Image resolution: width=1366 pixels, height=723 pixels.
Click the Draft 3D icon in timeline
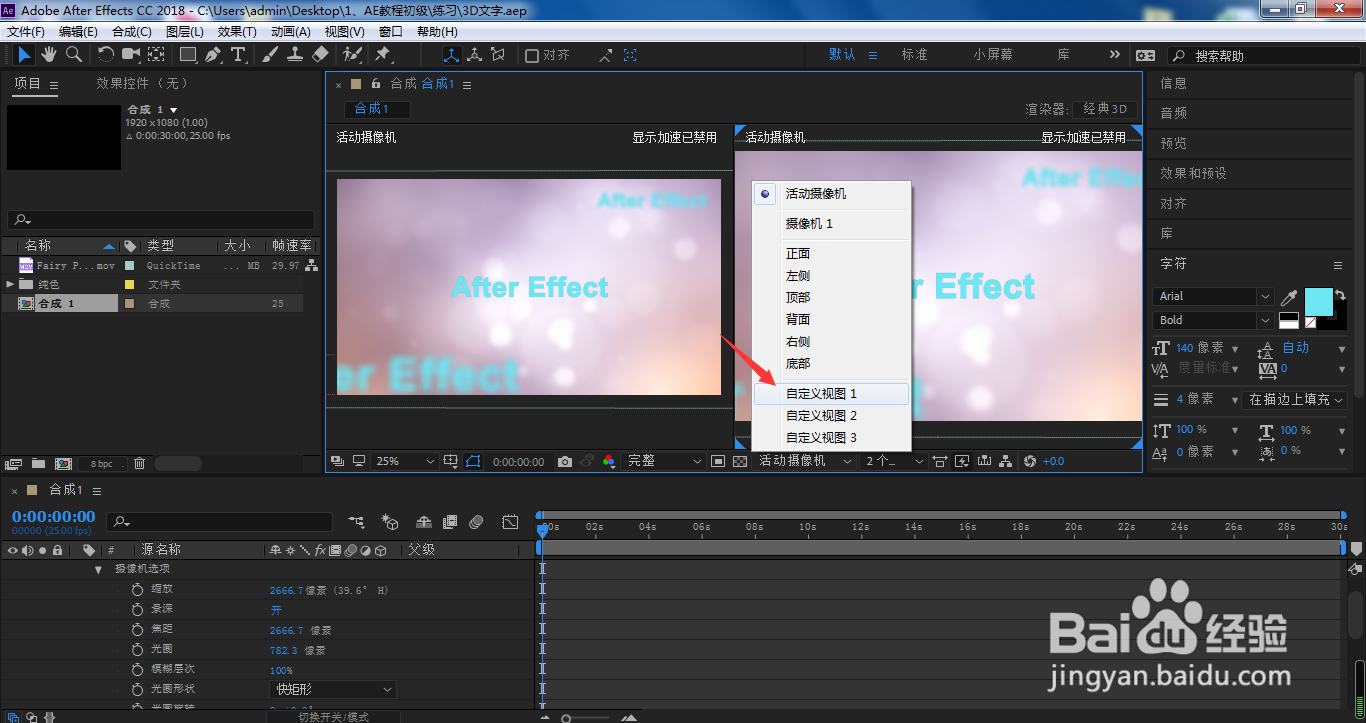pyautogui.click(x=390, y=522)
